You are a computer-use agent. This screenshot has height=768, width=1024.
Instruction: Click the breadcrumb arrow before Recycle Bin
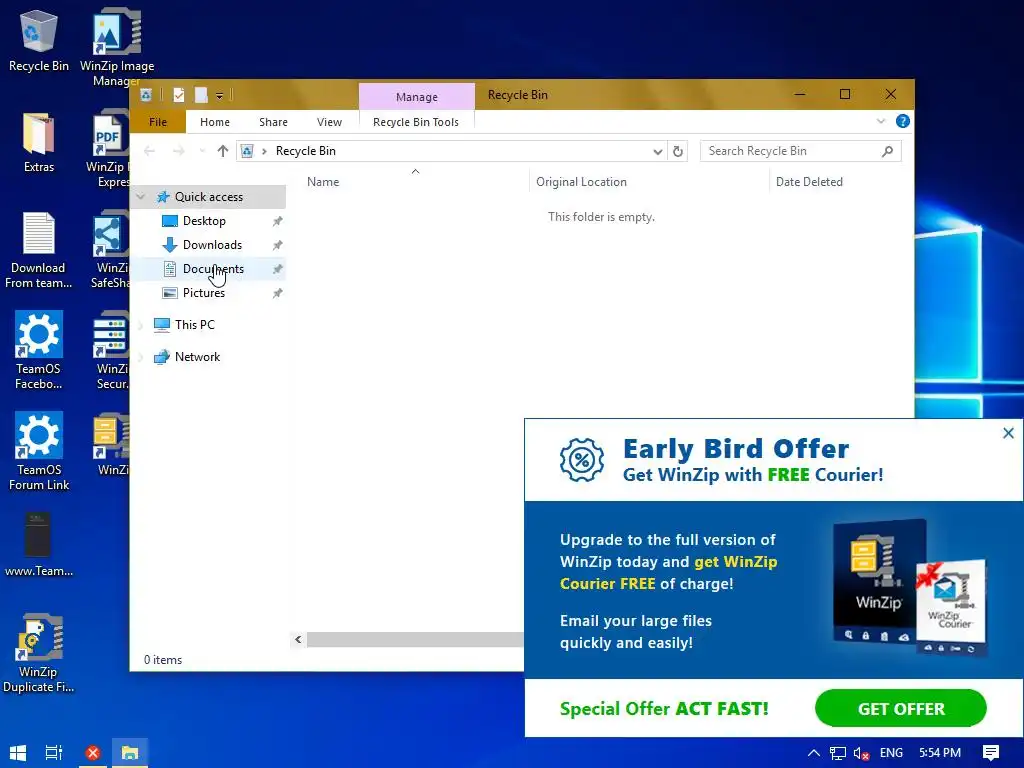pos(264,152)
